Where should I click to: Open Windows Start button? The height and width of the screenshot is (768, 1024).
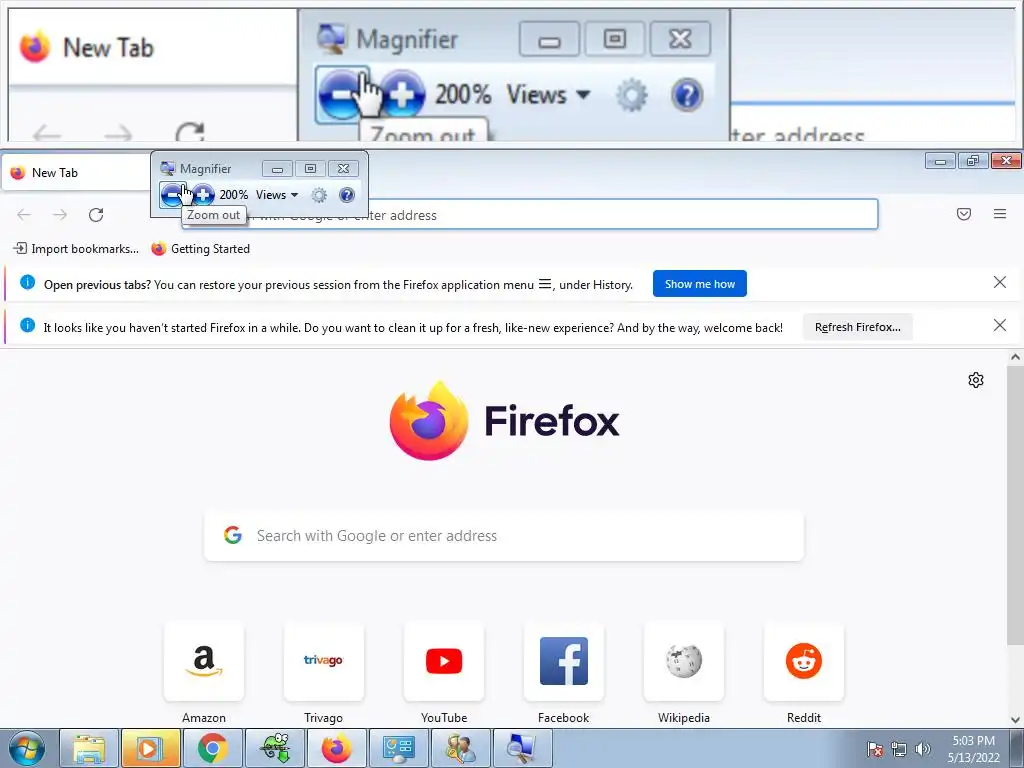[x=27, y=748]
